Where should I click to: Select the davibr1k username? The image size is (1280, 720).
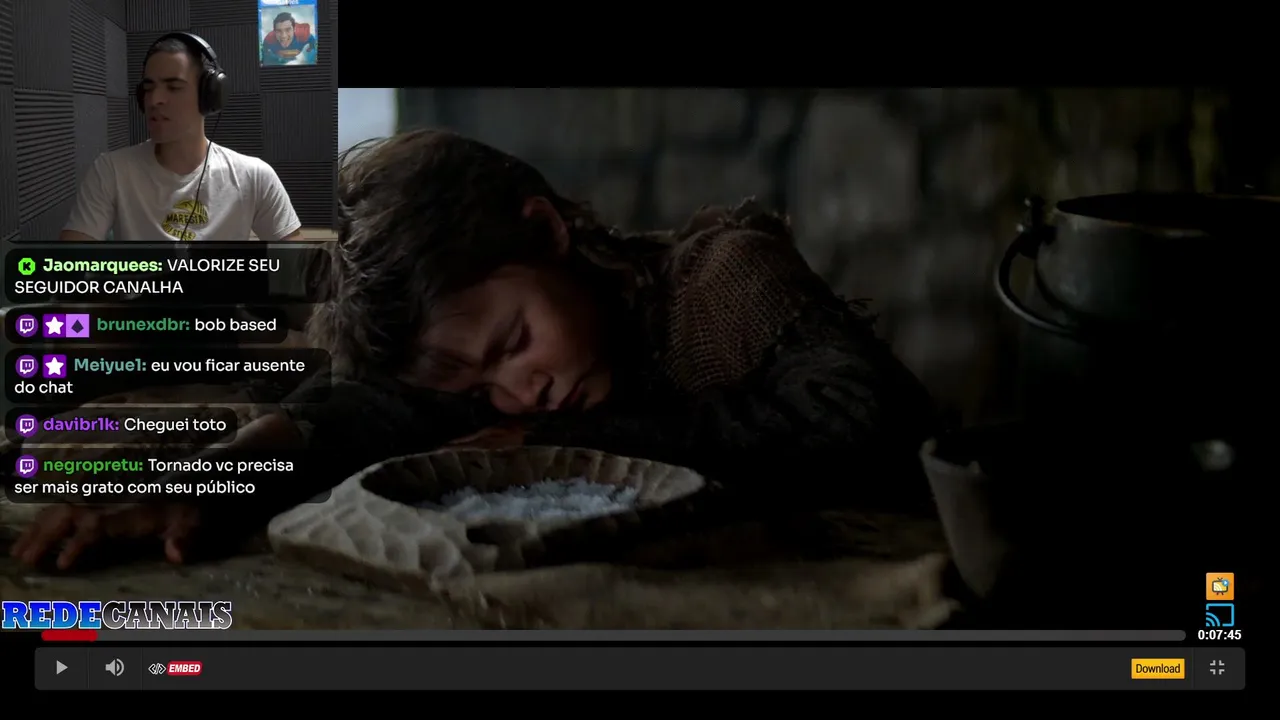pos(81,425)
